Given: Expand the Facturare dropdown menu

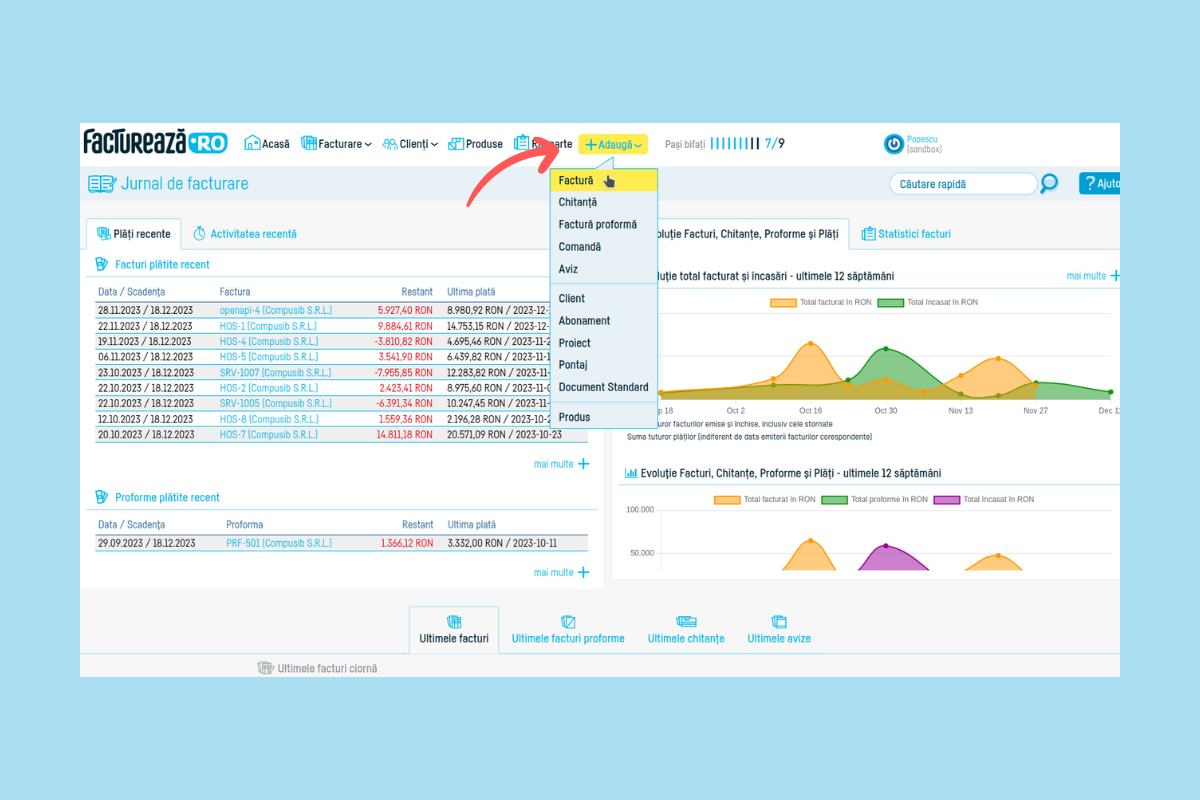Looking at the screenshot, I should click(x=337, y=144).
